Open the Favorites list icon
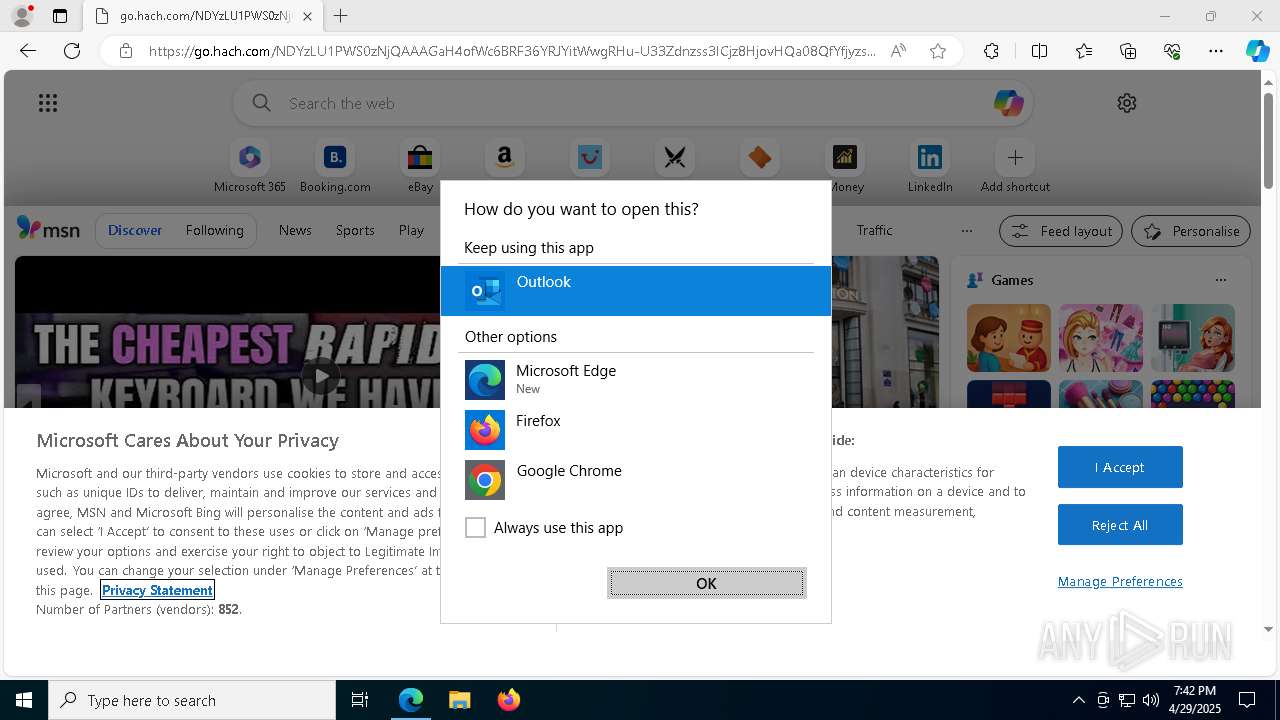 coord(1084,51)
